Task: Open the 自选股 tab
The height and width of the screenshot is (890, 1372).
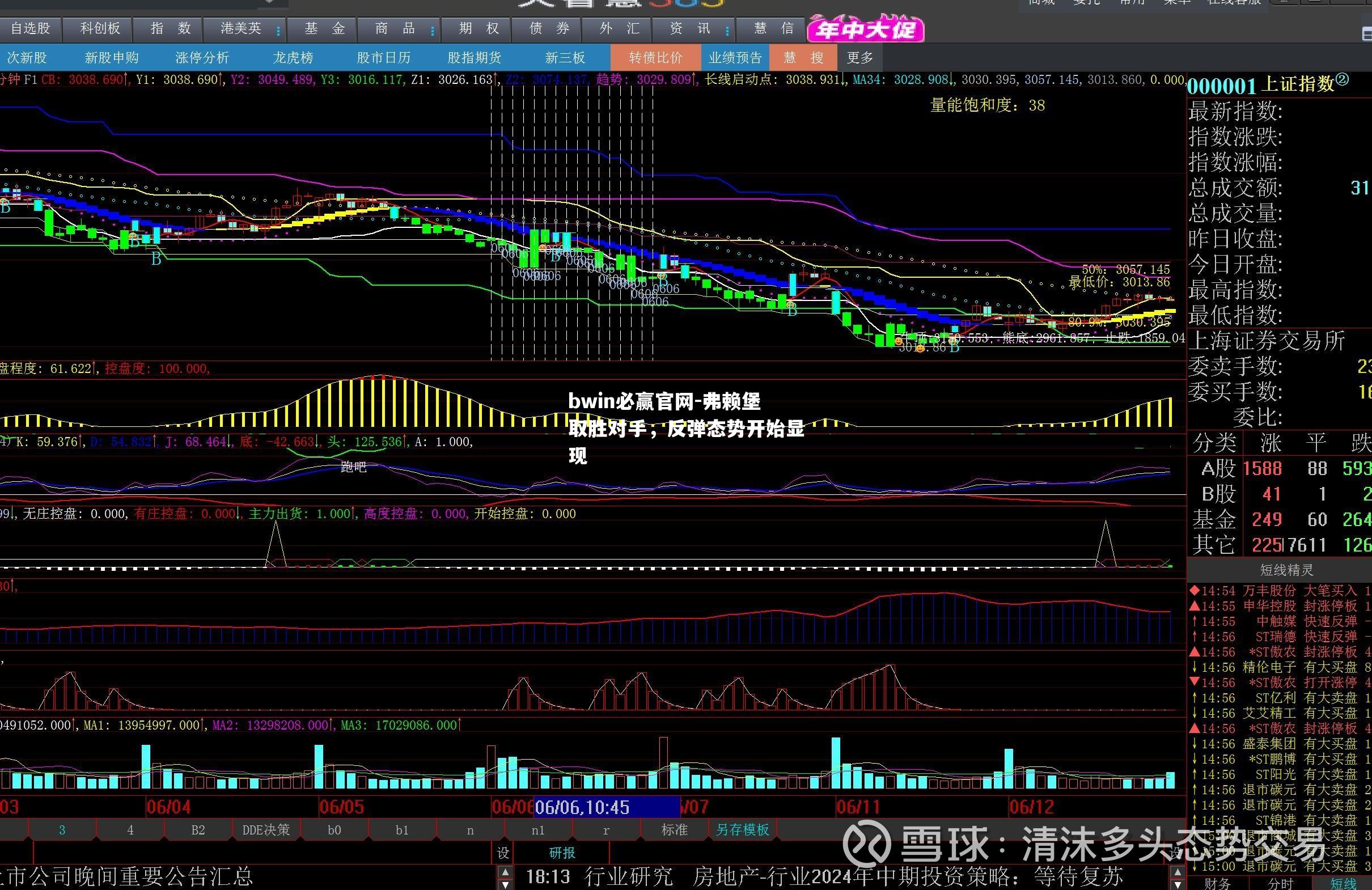Action: coord(30,28)
